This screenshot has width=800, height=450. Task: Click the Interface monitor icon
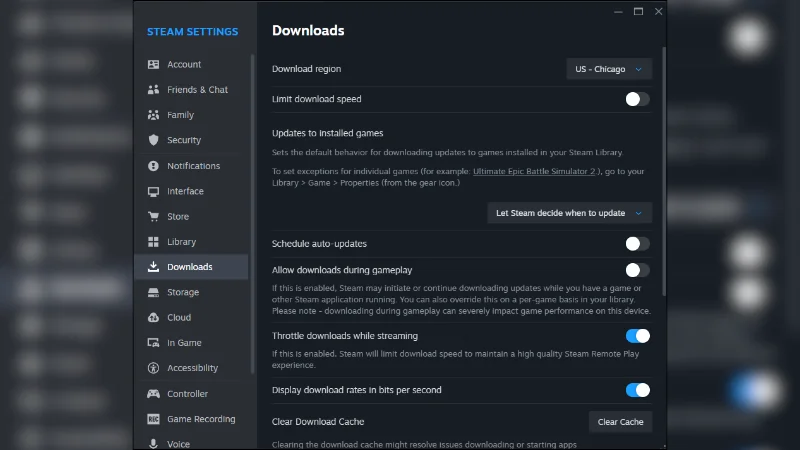point(153,191)
